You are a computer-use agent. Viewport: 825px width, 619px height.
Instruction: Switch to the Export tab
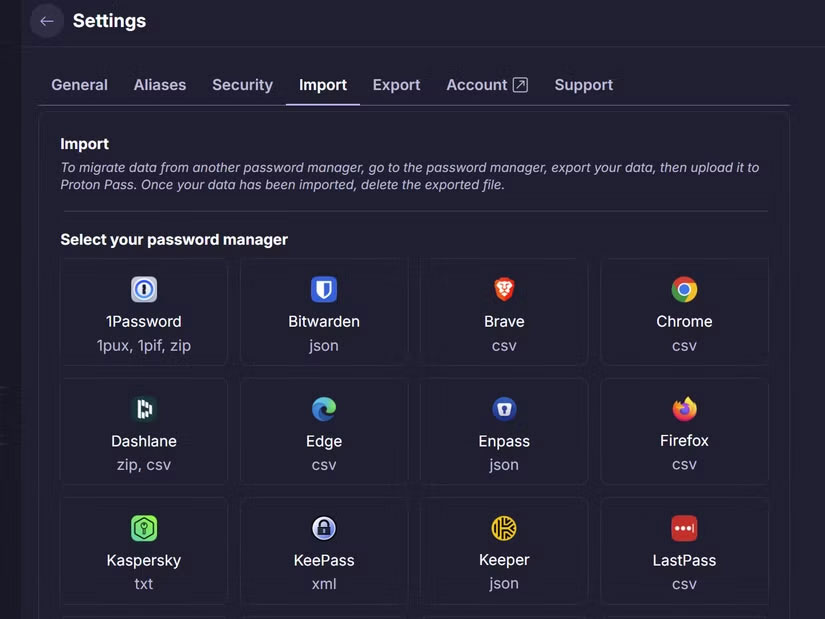(x=396, y=85)
